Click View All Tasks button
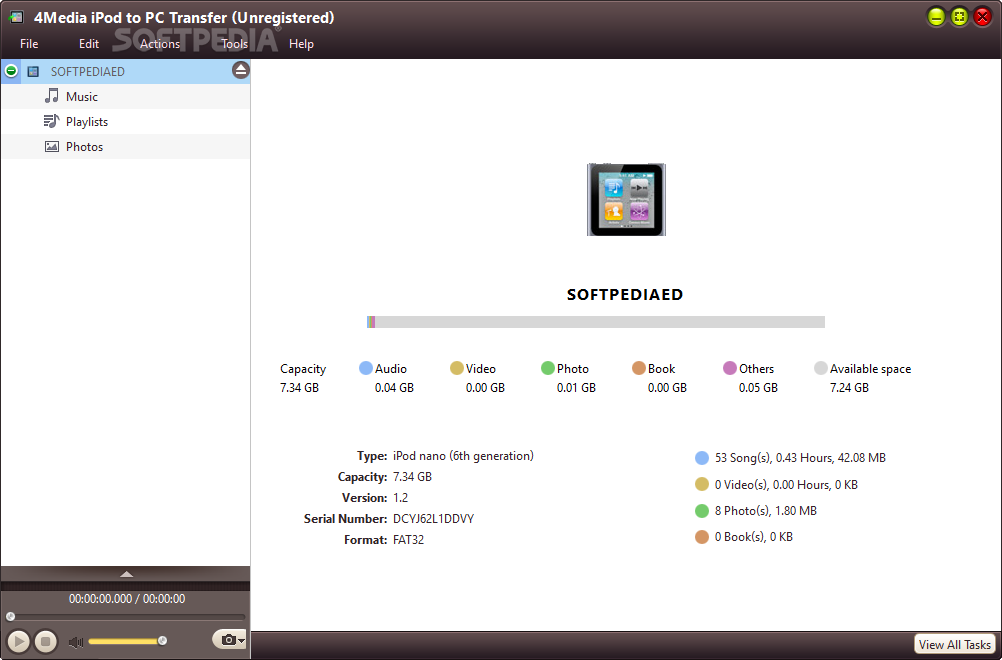1002x660 pixels. point(955,644)
